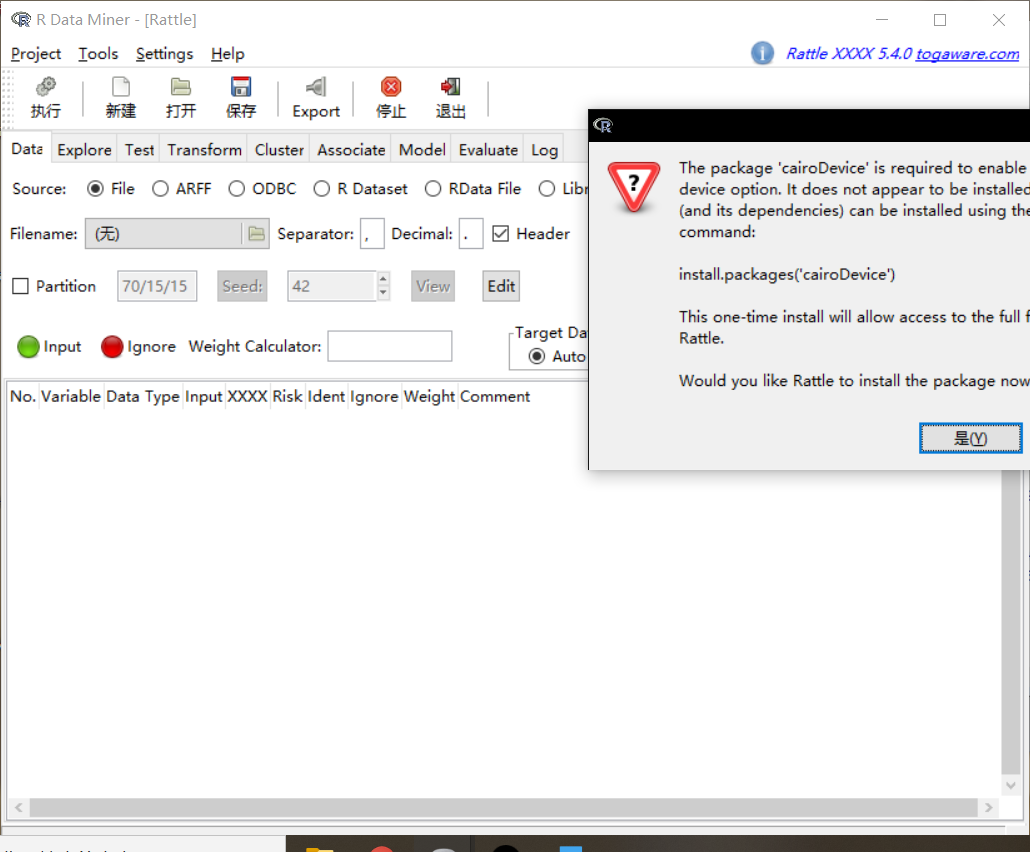Open the Tools menu
Viewport: 1030px width, 852px height.
[99, 54]
